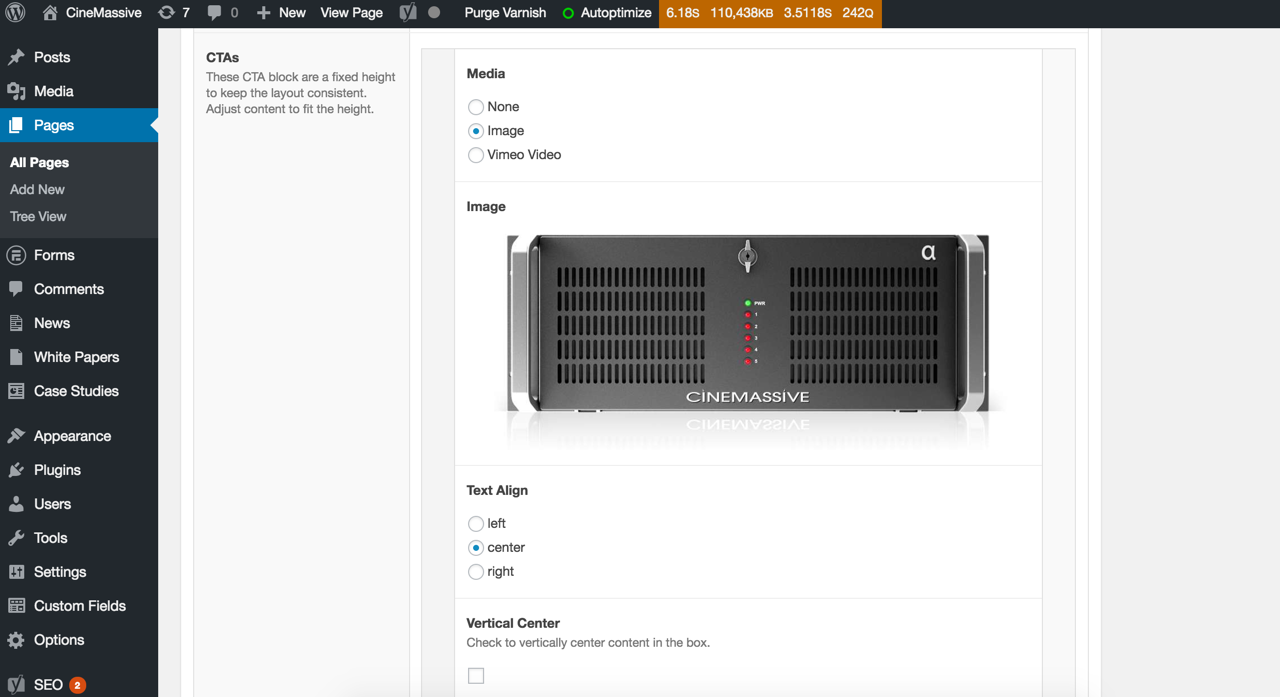Open the Autoptimize menu
This screenshot has height=697, width=1280.
[616, 13]
